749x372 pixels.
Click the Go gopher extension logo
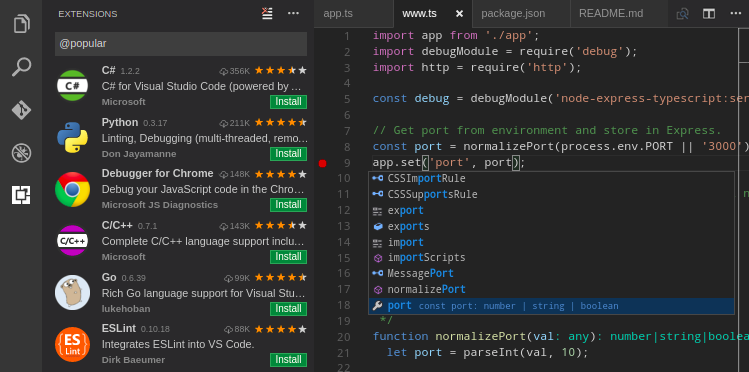pyautogui.click(x=72, y=292)
